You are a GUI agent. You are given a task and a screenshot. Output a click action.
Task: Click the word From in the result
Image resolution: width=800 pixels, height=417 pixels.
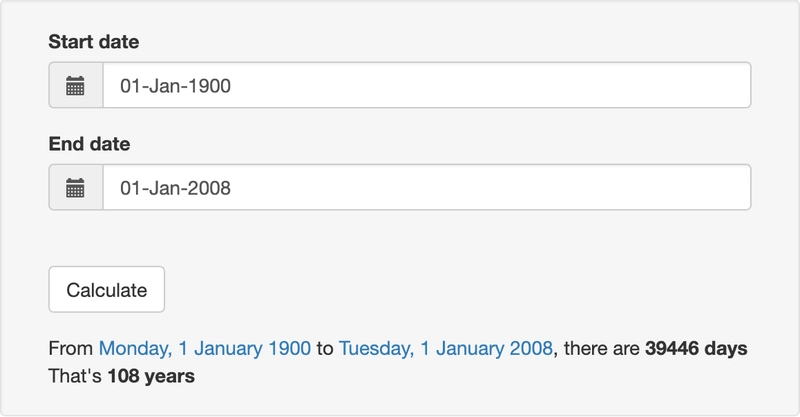(x=70, y=349)
